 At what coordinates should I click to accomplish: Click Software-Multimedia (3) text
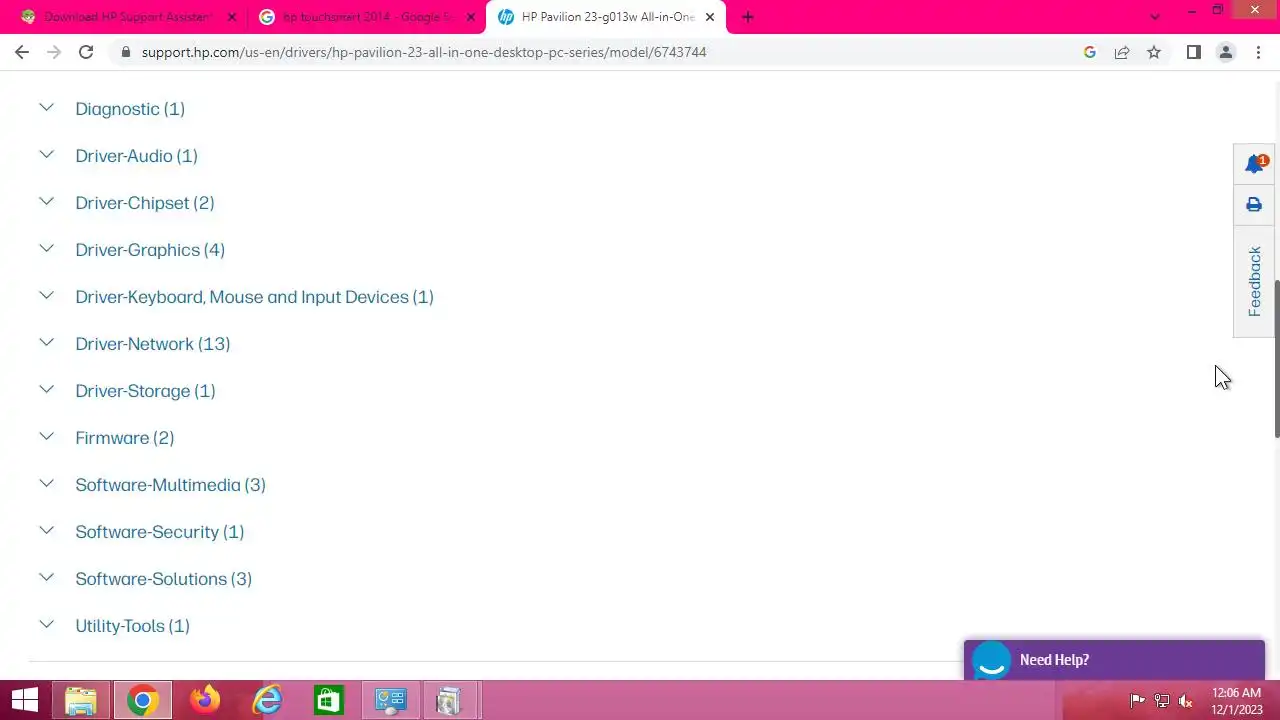click(x=171, y=485)
